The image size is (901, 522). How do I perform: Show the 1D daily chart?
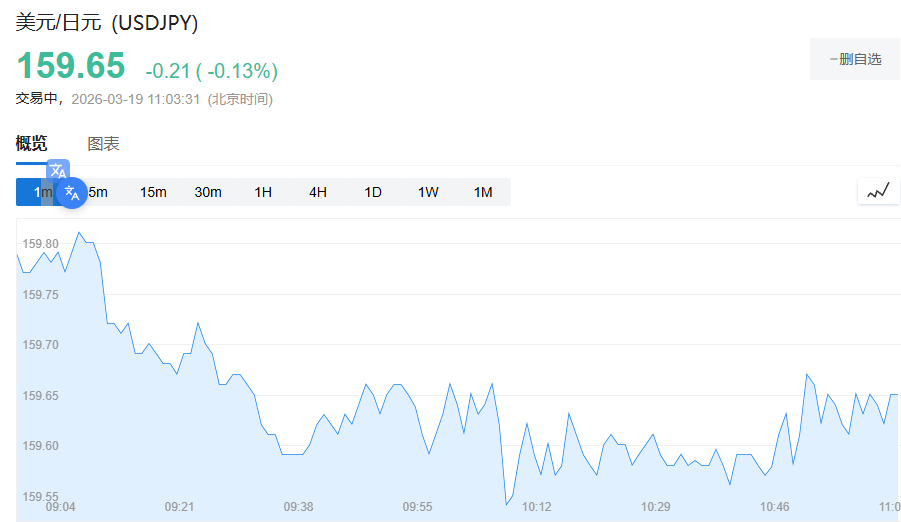click(373, 192)
